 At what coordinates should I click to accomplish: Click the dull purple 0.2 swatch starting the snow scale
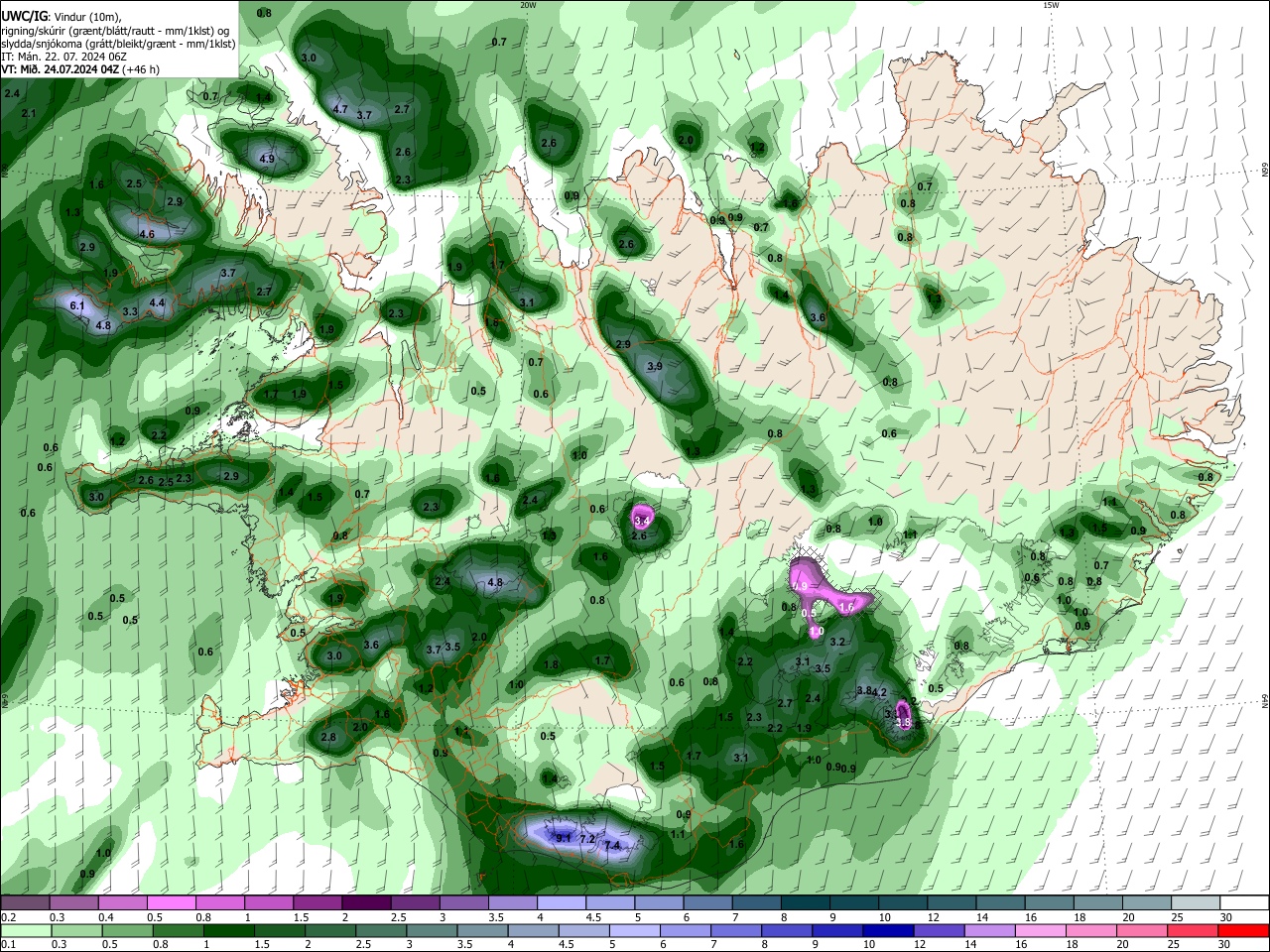pos(25,903)
